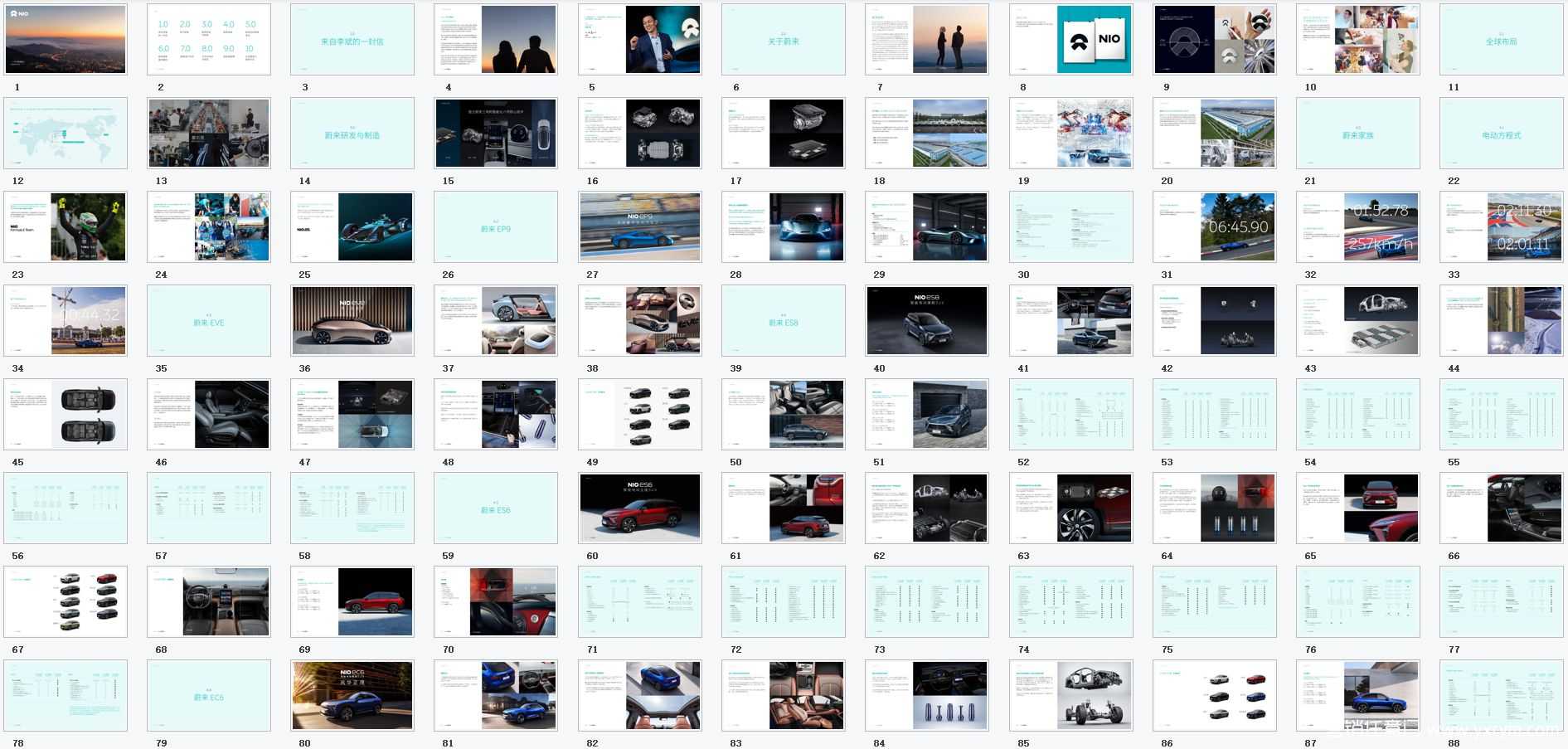Select slide 64 with four blue-lit cylinders

tap(1214, 508)
